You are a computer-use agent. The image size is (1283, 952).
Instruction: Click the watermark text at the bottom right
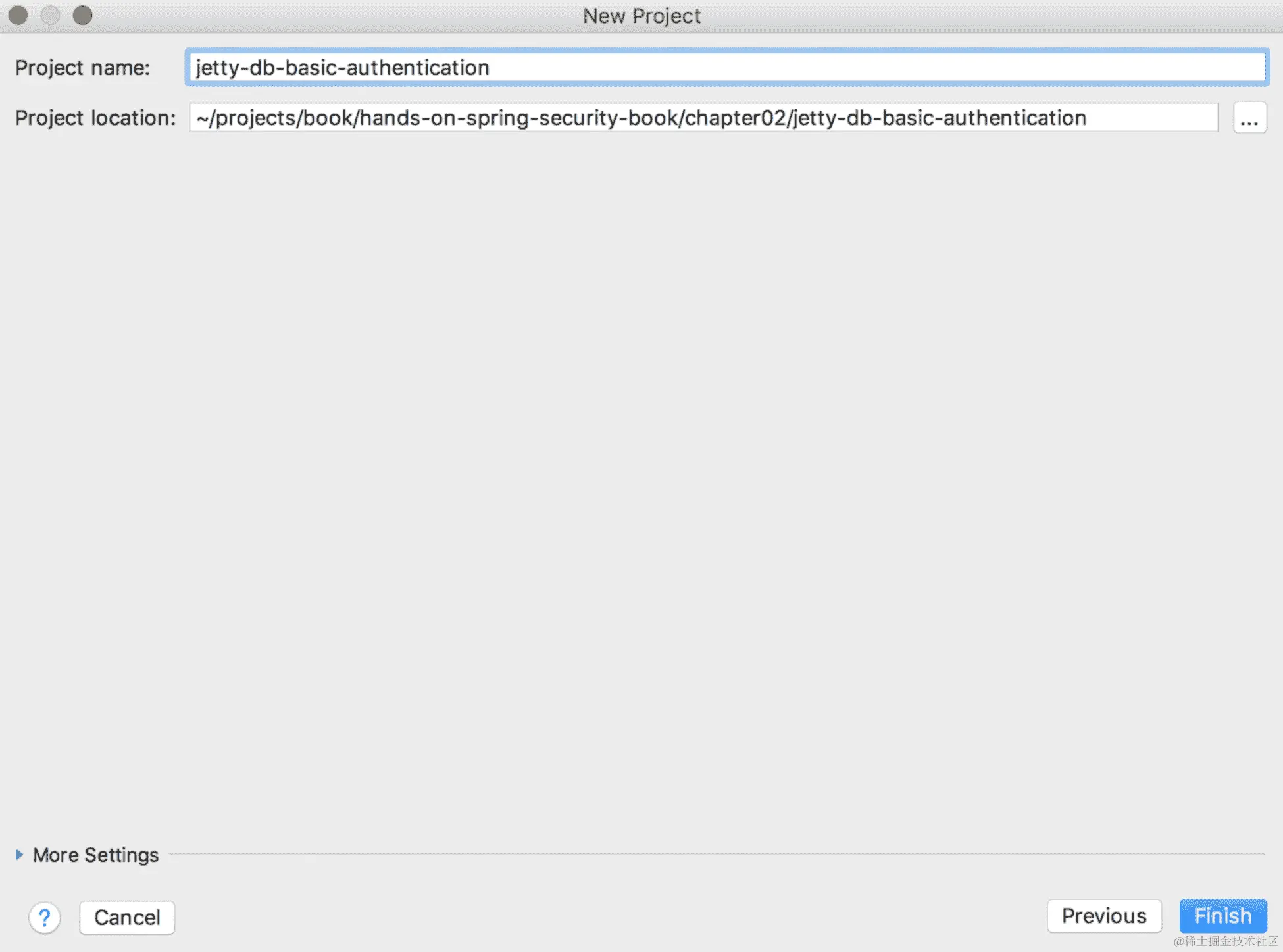tap(1225, 941)
